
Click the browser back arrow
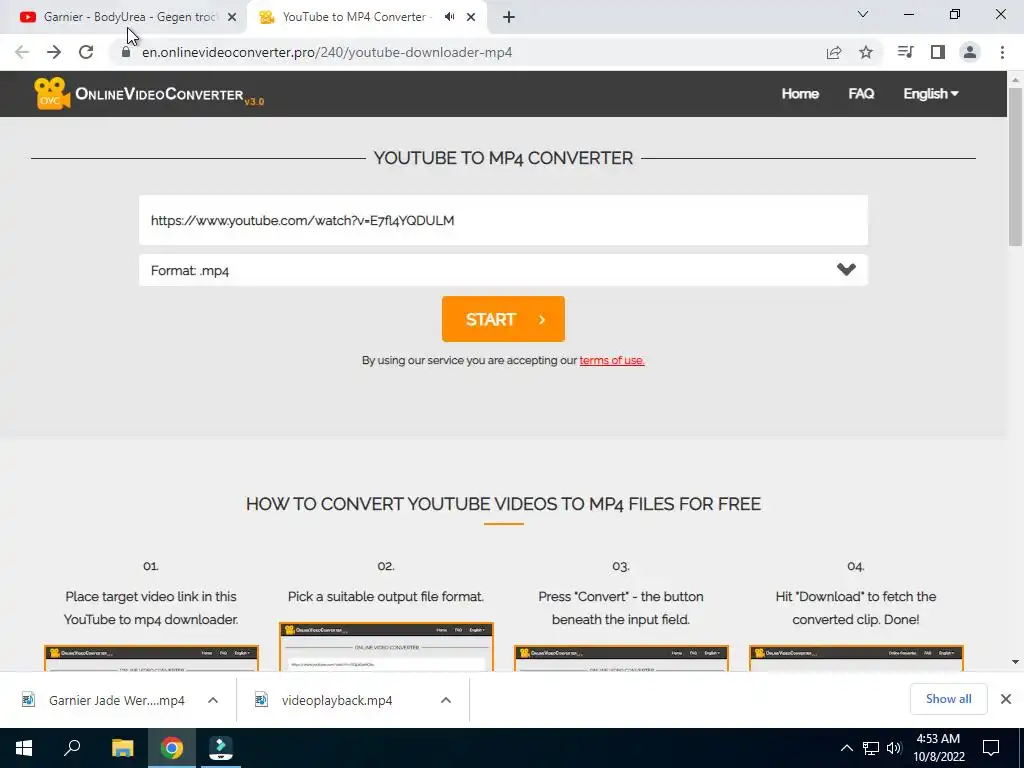(x=22, y=52)
